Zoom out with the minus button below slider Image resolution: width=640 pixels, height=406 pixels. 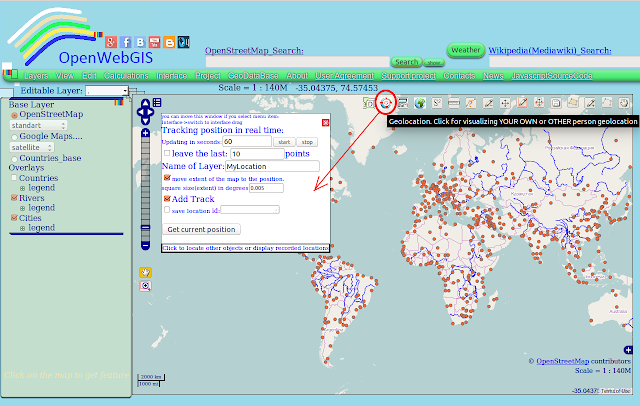click(x=145, y=245)
